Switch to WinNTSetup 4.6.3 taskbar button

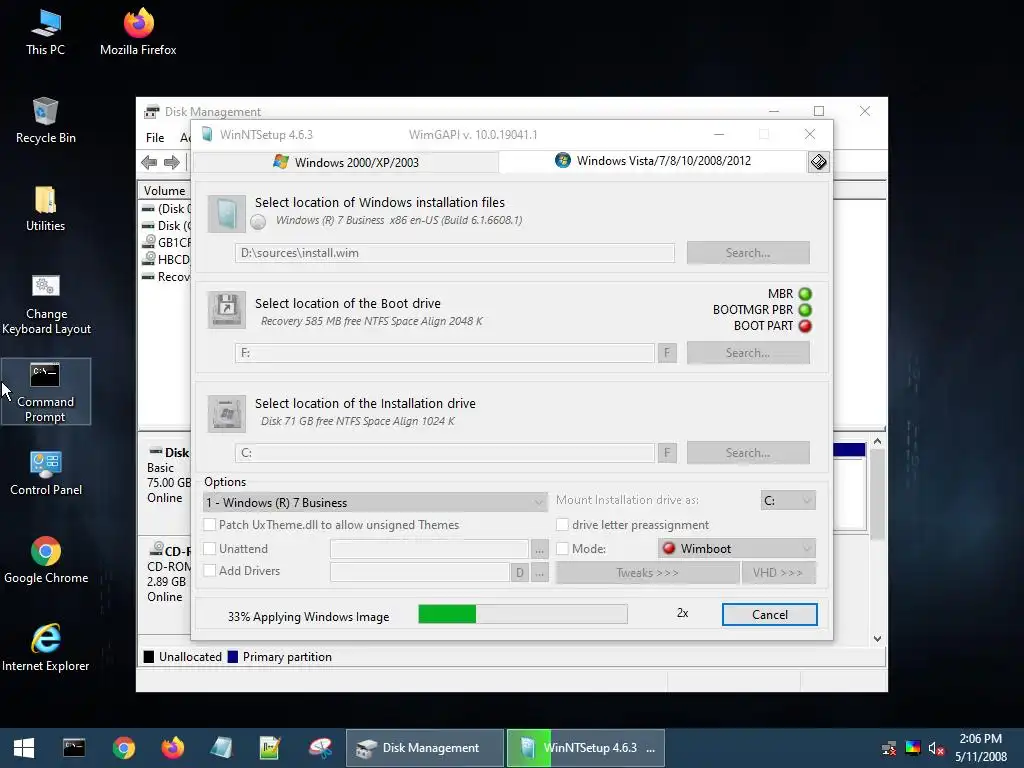(x=586, y=748)
